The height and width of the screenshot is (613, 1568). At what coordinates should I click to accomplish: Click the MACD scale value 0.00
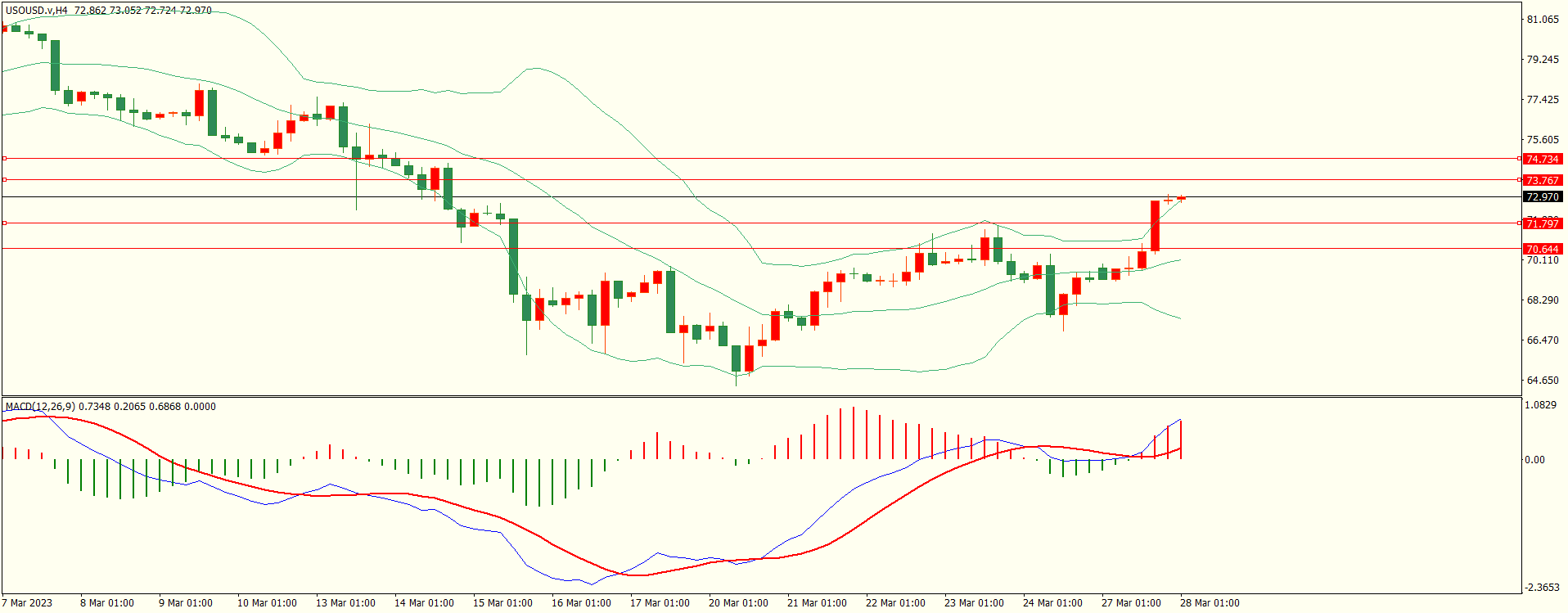pyautogui.click(x=1534, y=460)
